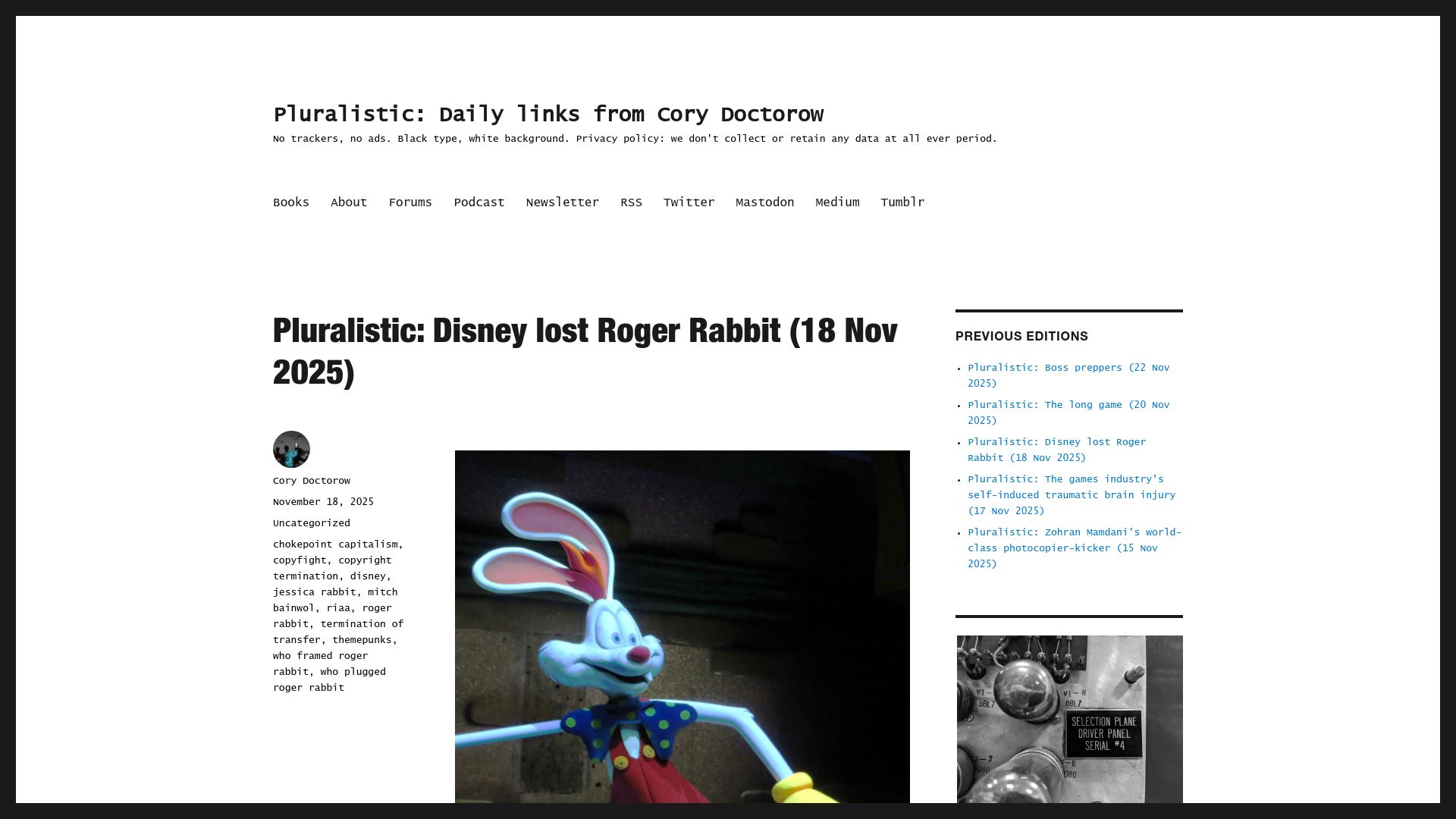Open the November 18, 2025 date link
The image size is (1456, 819).
point(323,502)
